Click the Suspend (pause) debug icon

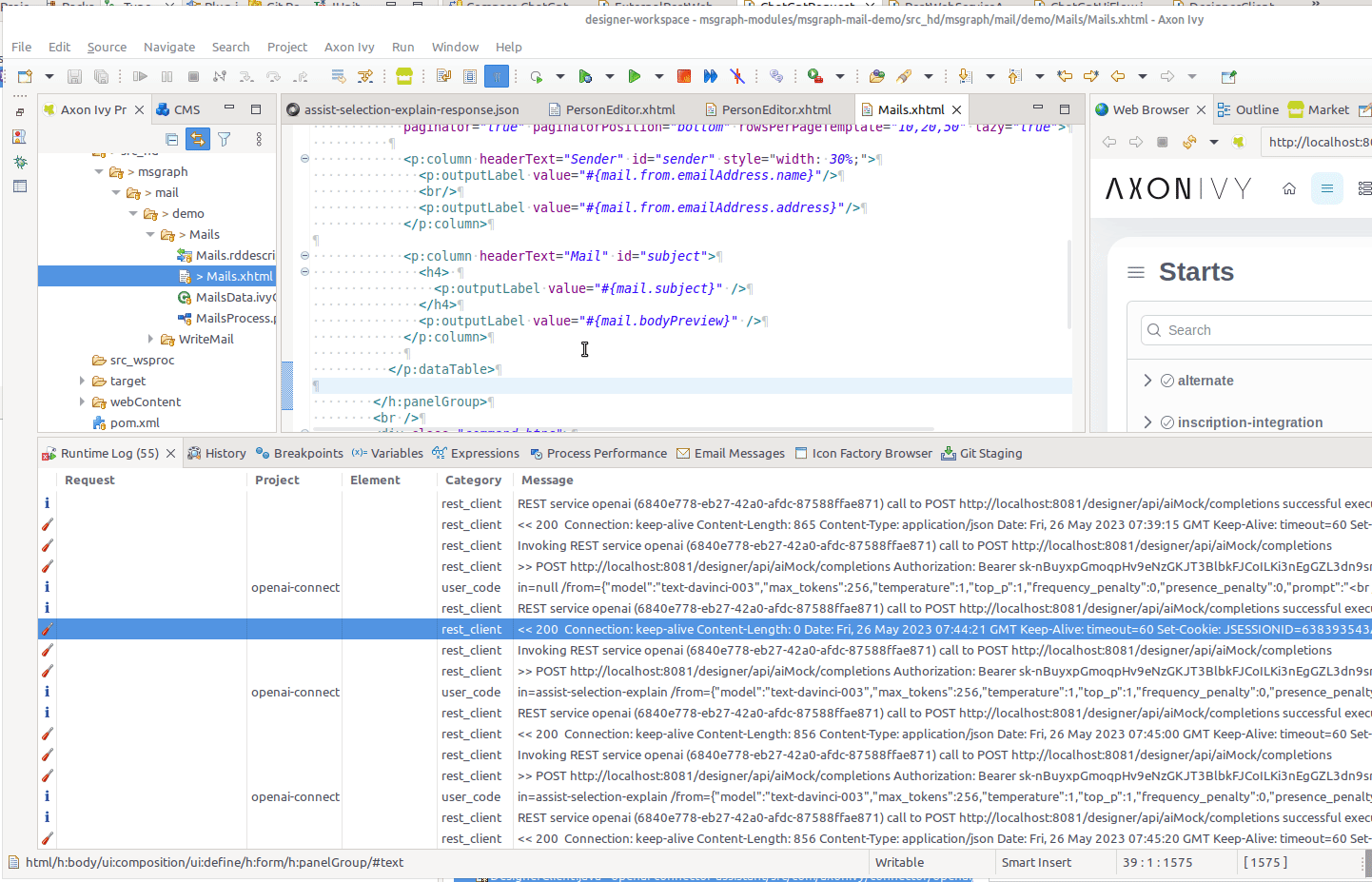(x=167, y=76)
